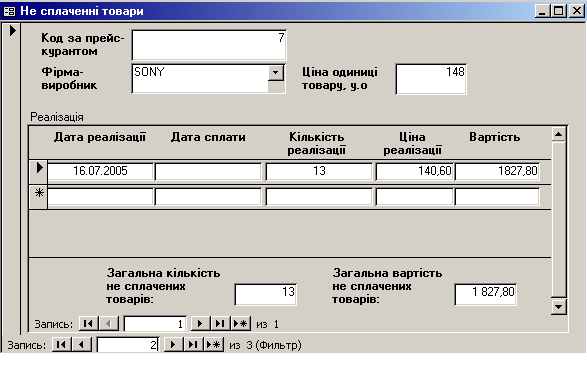Click empty Дата сплати cell in new row
The height and width of the screenshot is (384, 587).
click(208, 197)
